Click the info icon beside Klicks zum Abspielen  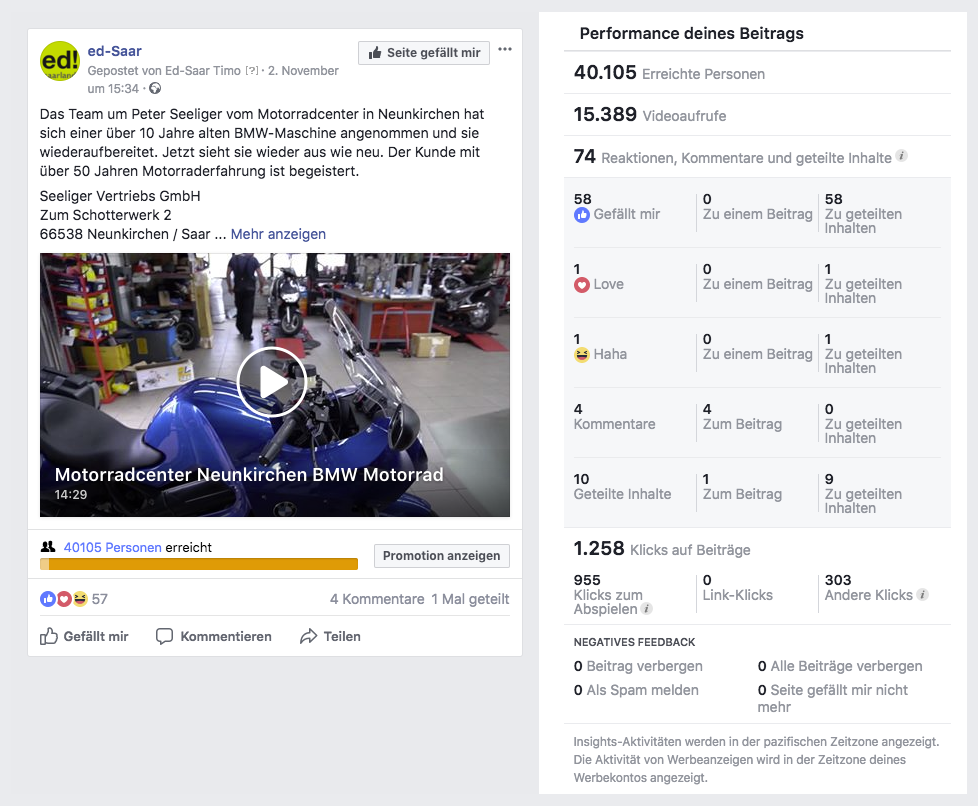point(647,609)
